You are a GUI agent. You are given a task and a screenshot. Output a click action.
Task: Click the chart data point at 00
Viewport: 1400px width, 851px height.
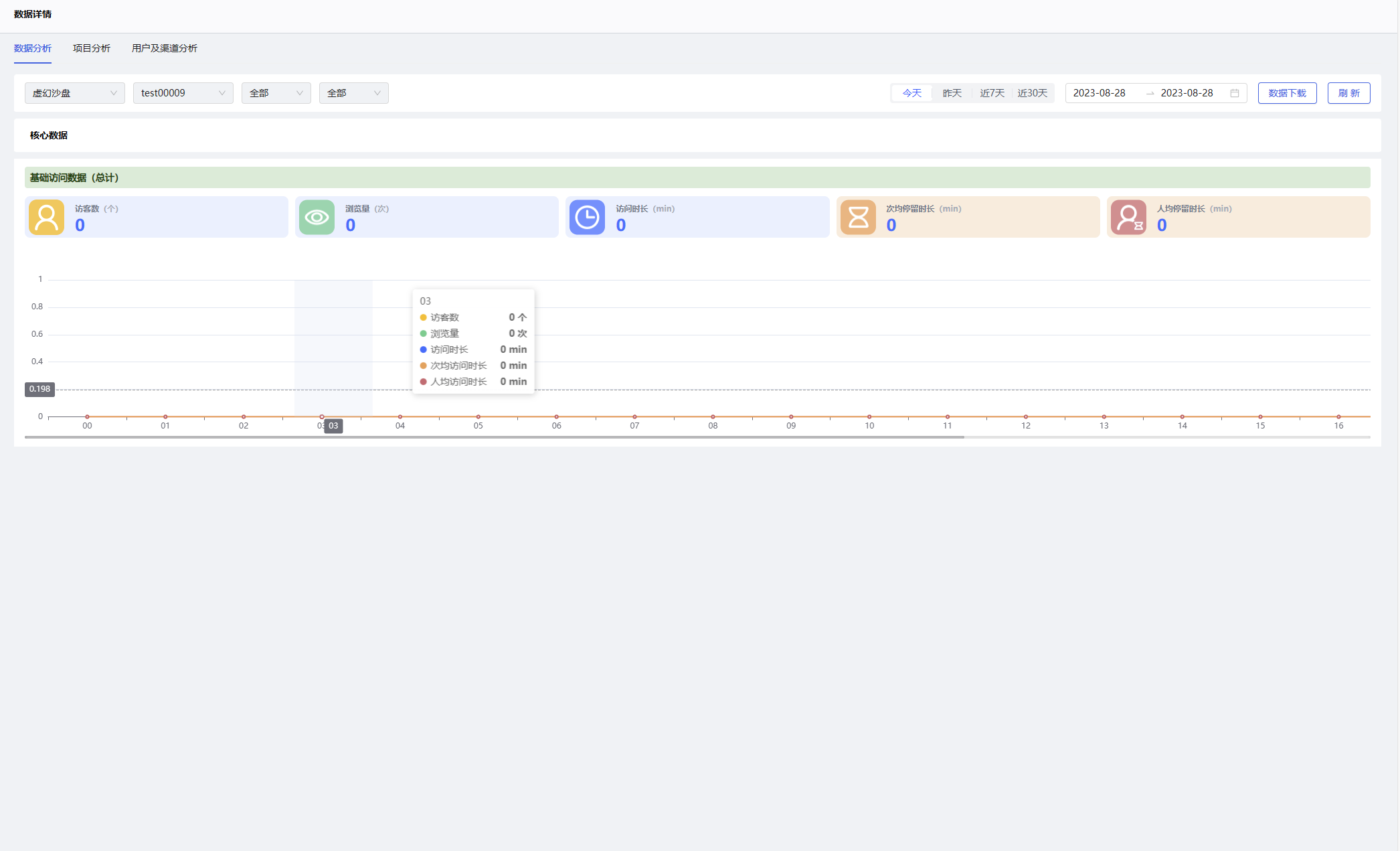[x=87, y=416]
